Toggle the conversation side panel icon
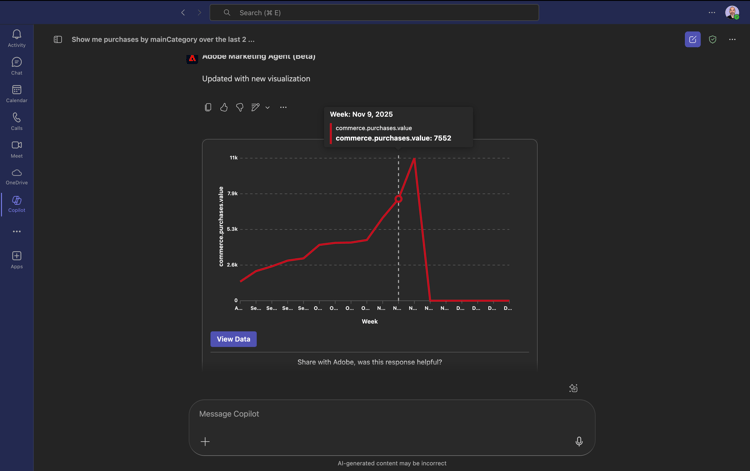The image size is (750, 471). 58,39
